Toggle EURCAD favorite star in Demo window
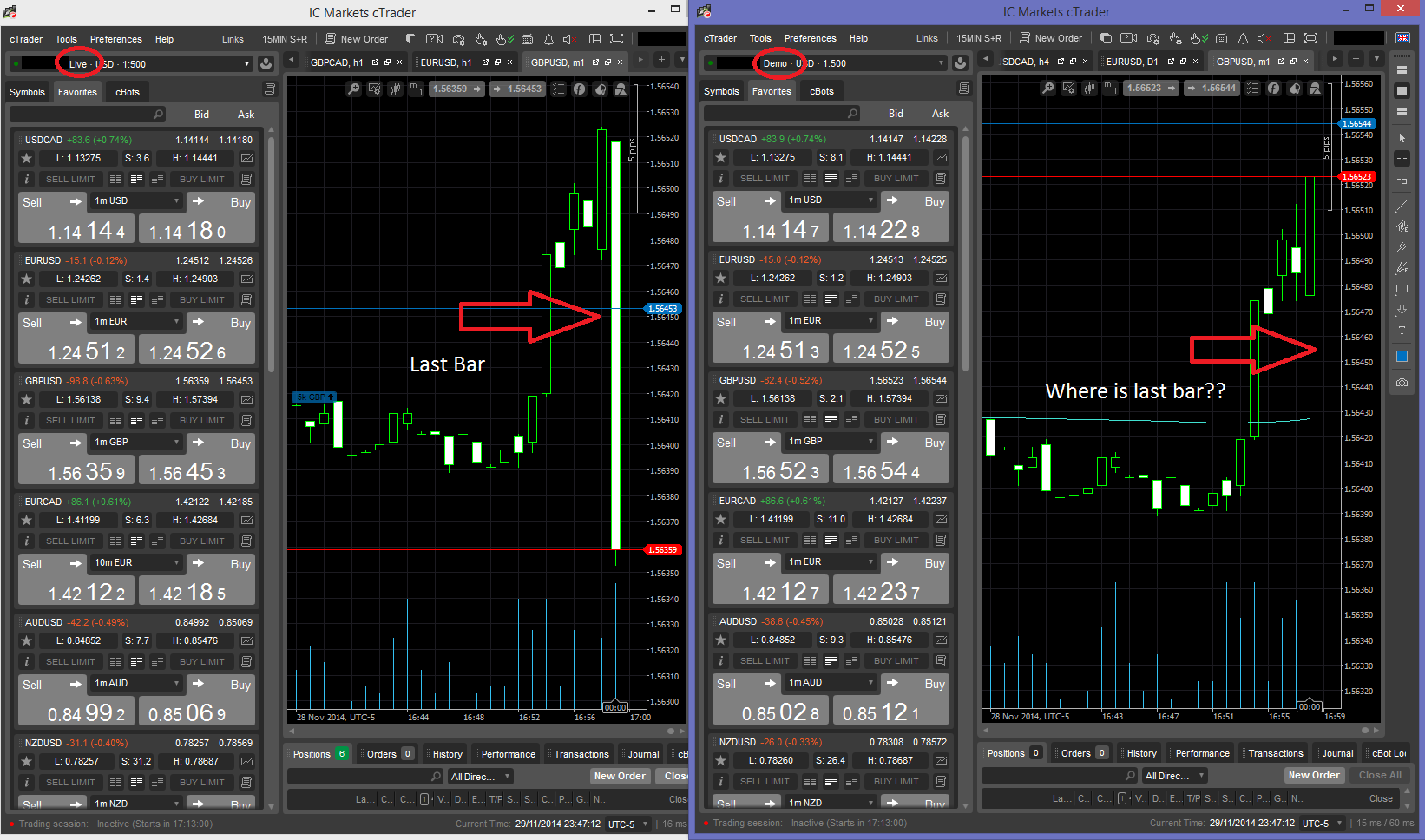Screen dimensions: 1425x840 (721, 519)
